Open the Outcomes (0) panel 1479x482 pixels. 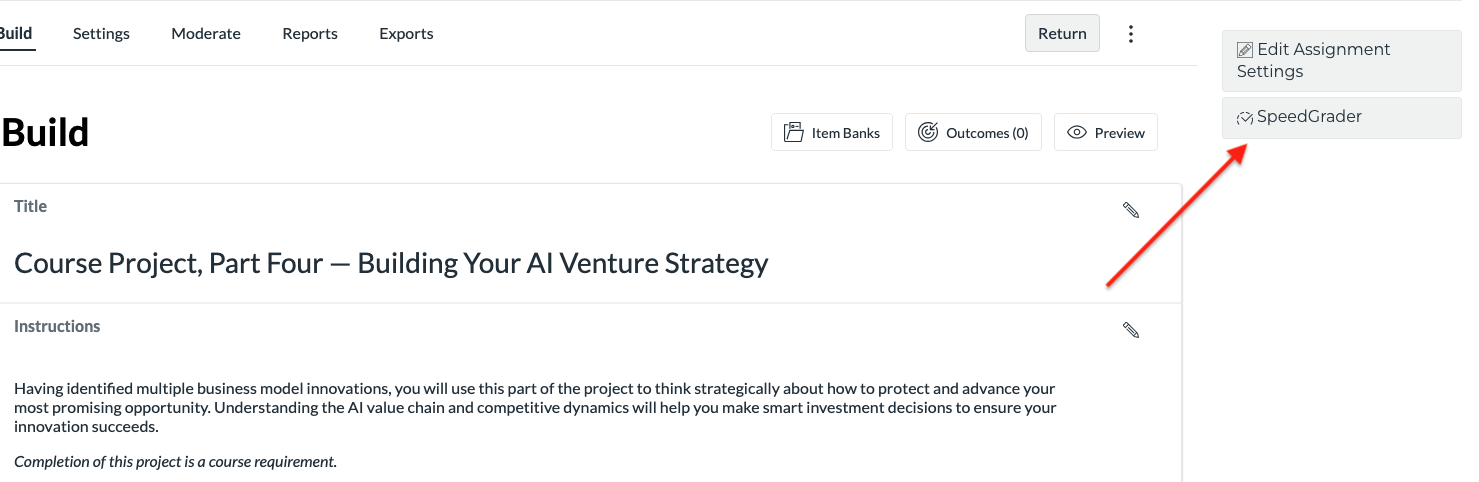(973, 133)
